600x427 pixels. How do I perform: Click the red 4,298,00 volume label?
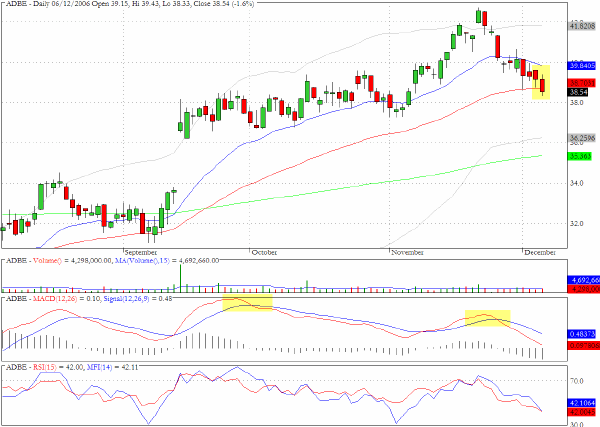coord(584,289)
